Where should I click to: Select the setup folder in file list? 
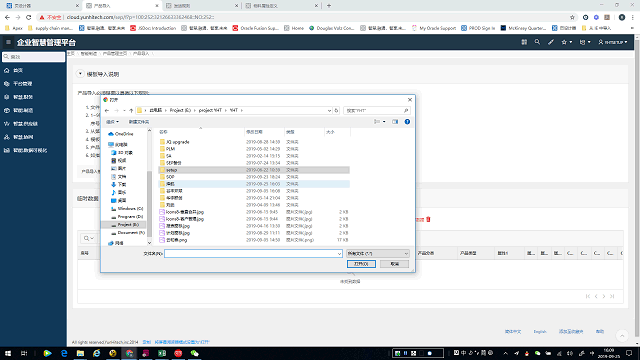pyautogui.click(x=253, y=170)
